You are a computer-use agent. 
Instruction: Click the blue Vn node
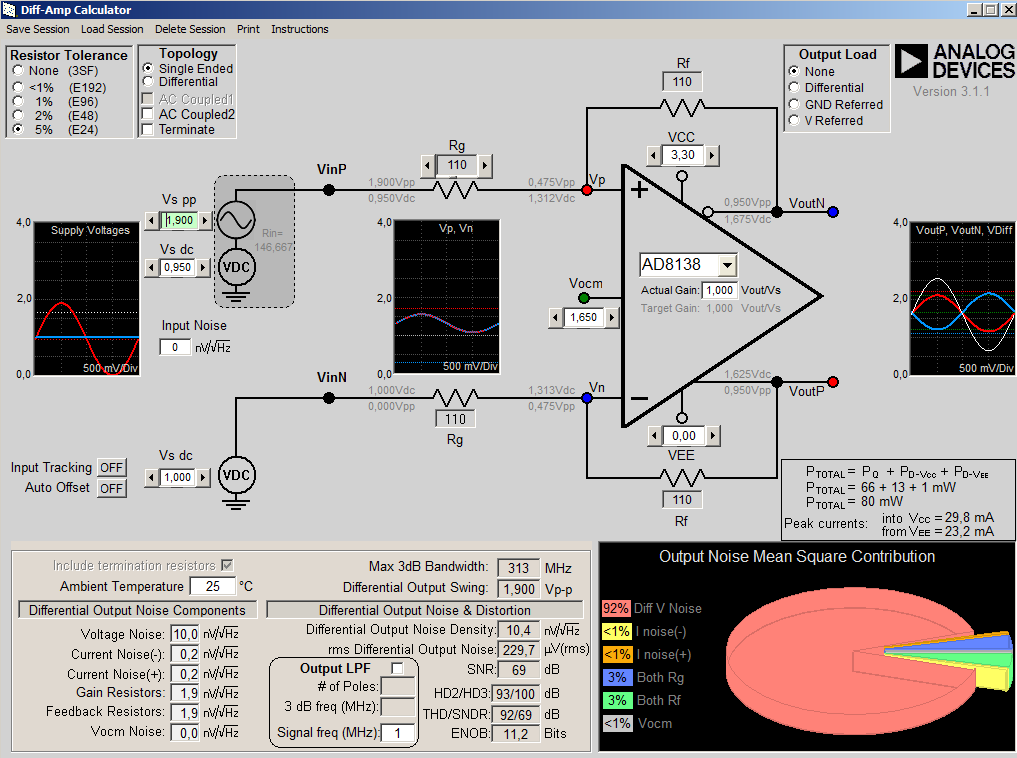587,398
